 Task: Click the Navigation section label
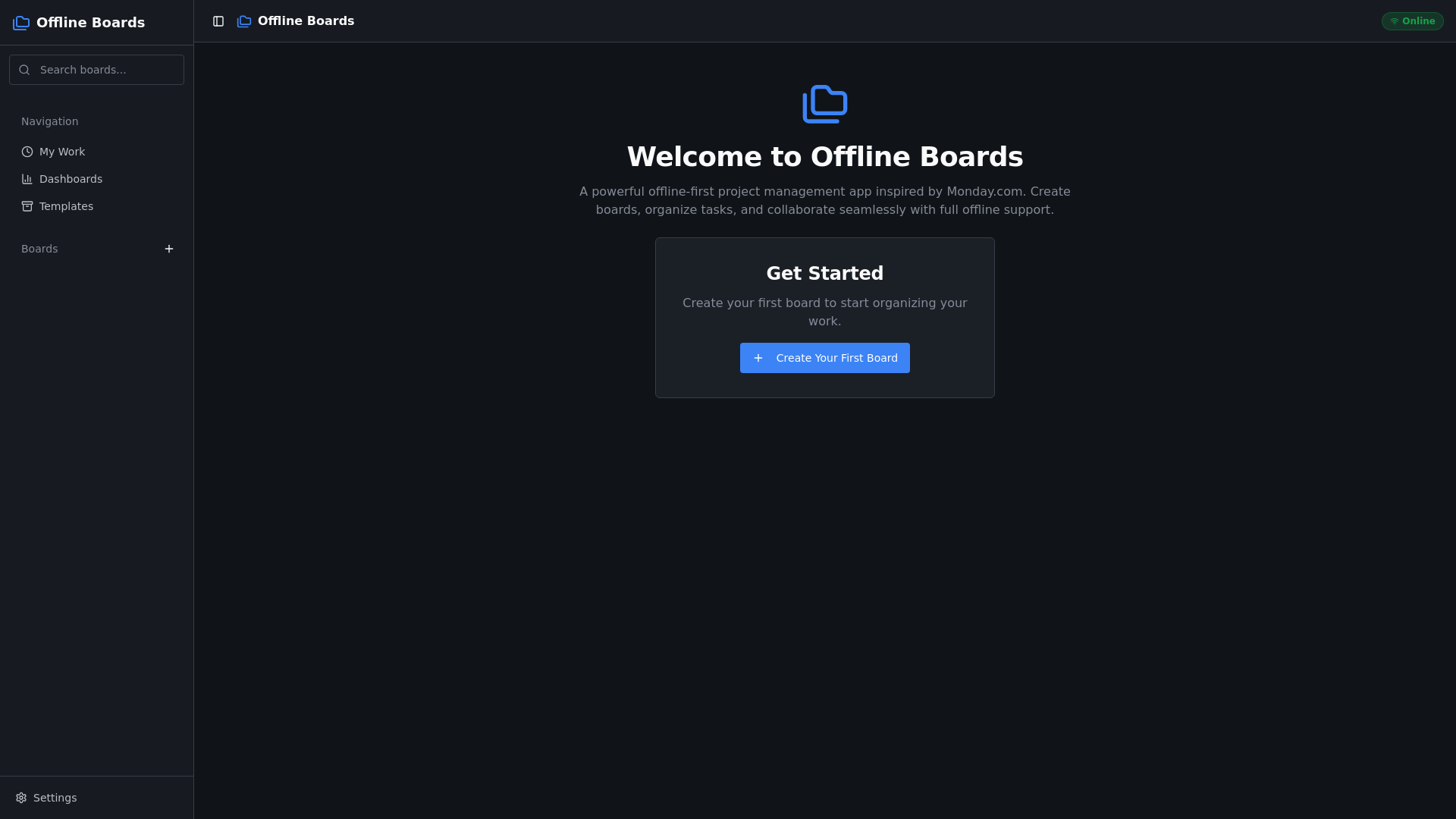[50, 121]
